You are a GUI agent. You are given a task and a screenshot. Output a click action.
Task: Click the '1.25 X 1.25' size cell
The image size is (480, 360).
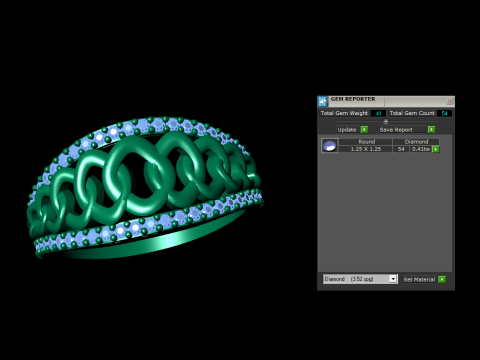366,149
